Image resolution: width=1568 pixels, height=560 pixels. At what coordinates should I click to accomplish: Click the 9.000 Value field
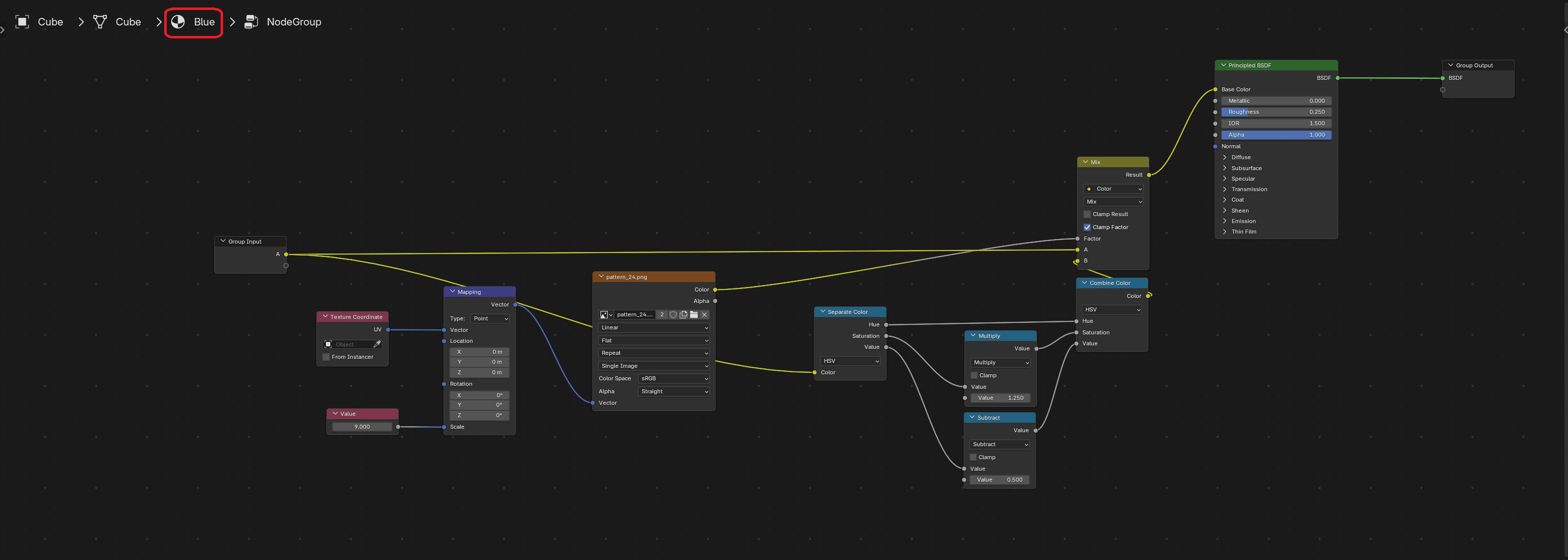coord(362,427)
